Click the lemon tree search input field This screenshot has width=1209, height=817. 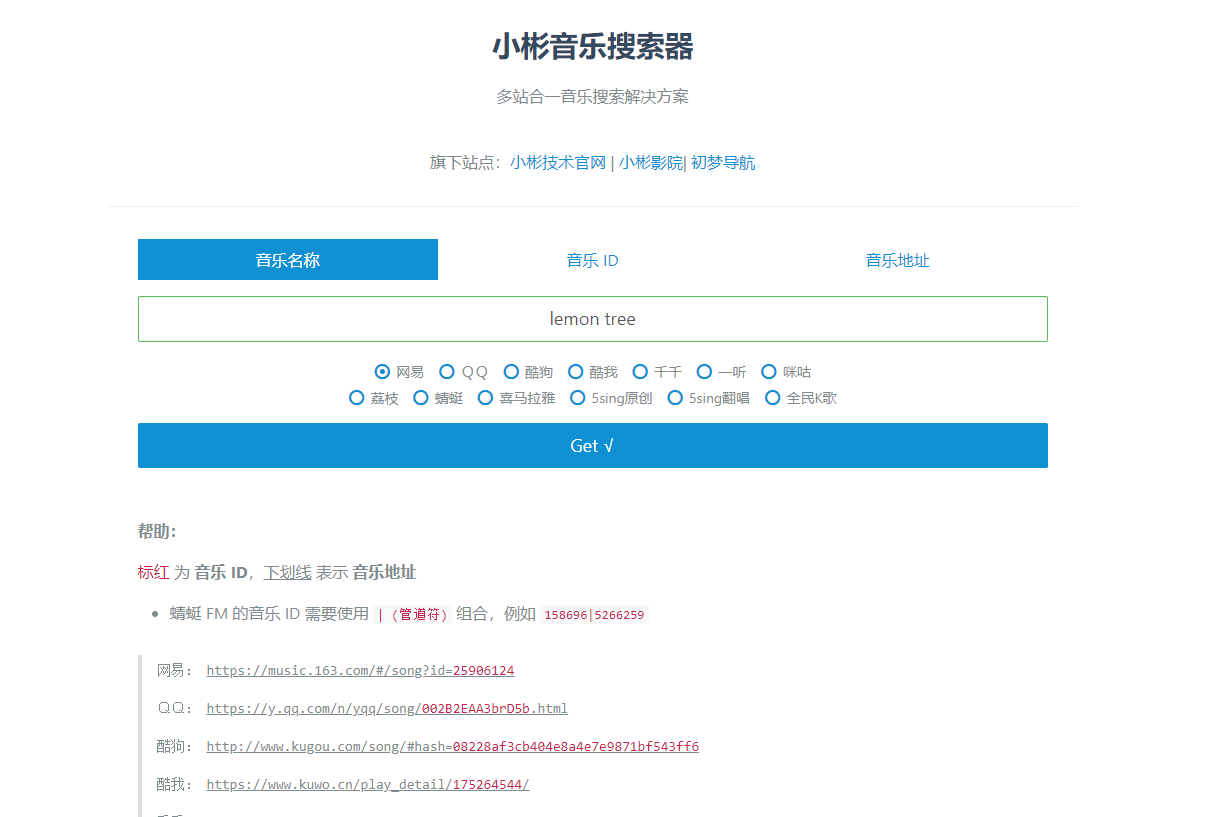coord(592,318)
